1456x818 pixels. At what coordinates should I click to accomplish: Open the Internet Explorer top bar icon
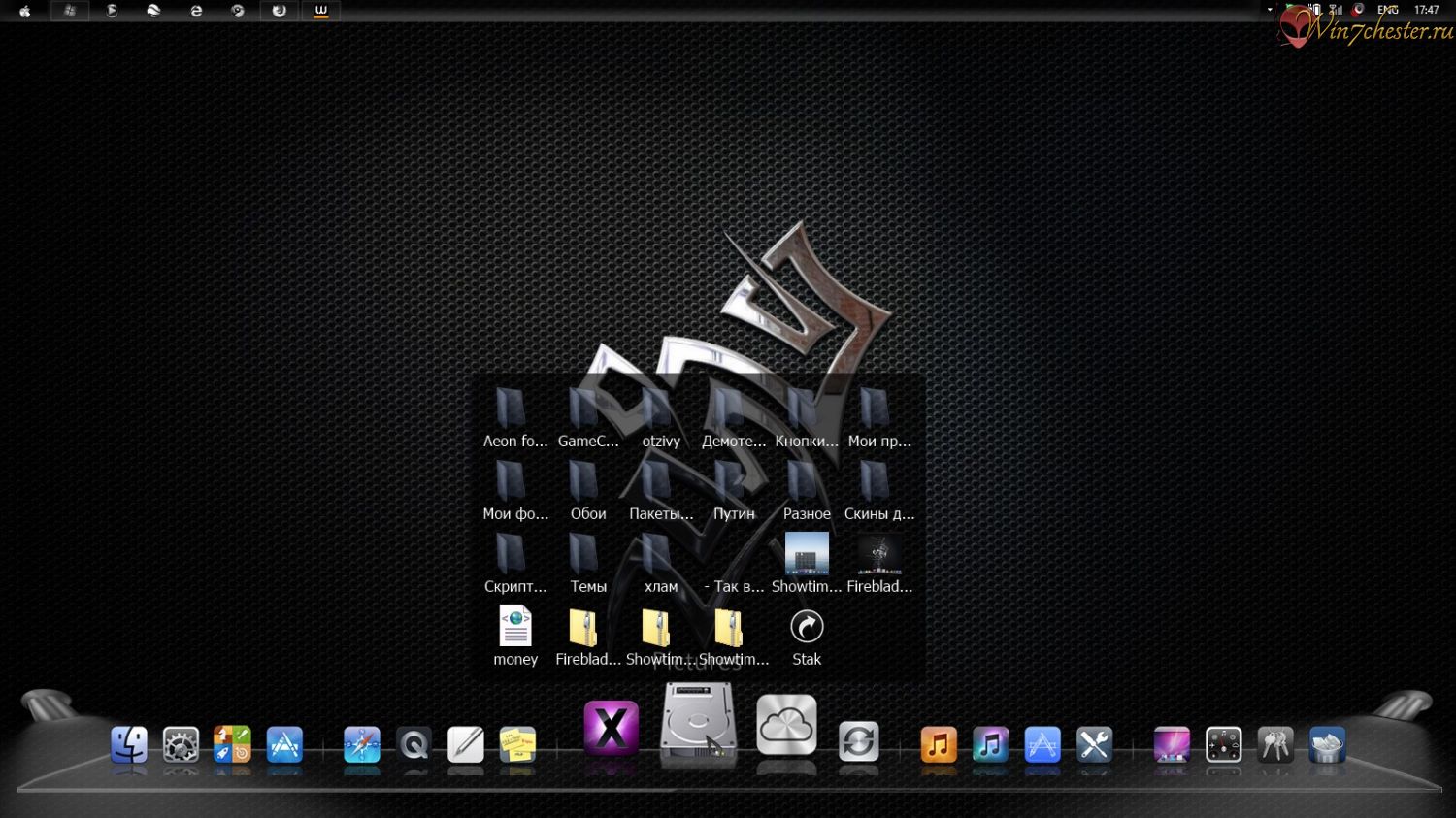click(x=196, y=11)
